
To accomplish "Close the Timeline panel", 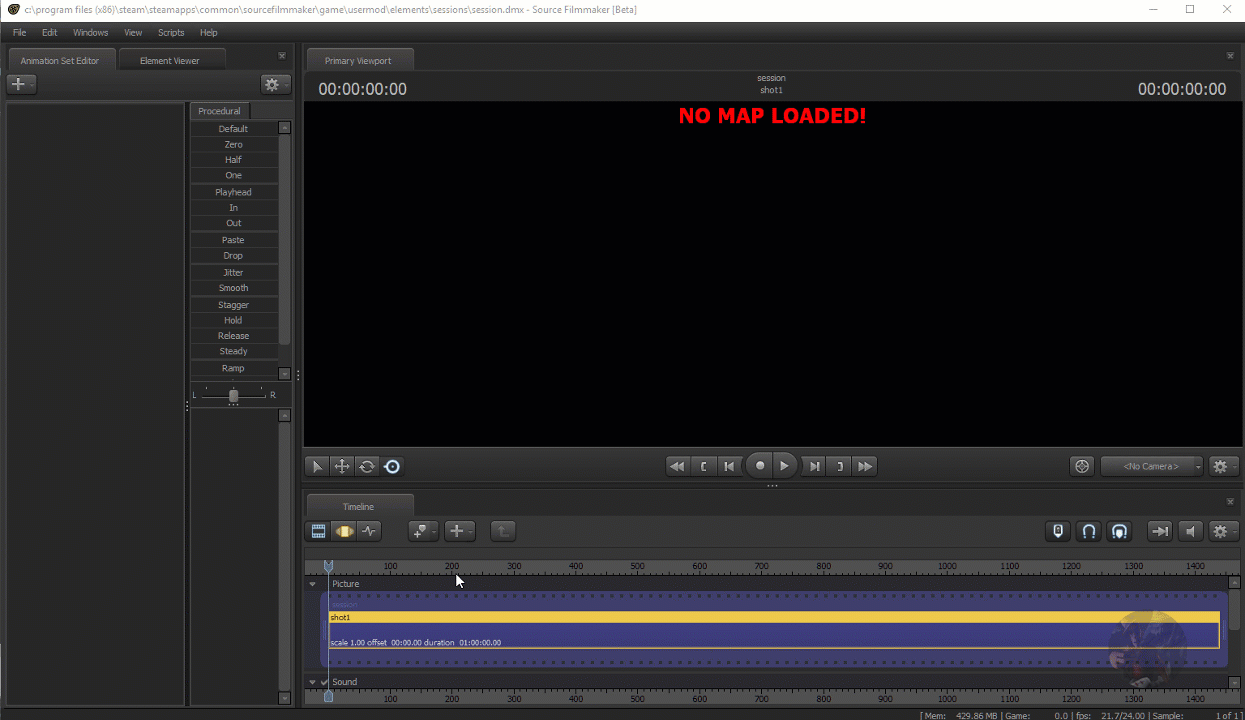I will point(1230,501).
